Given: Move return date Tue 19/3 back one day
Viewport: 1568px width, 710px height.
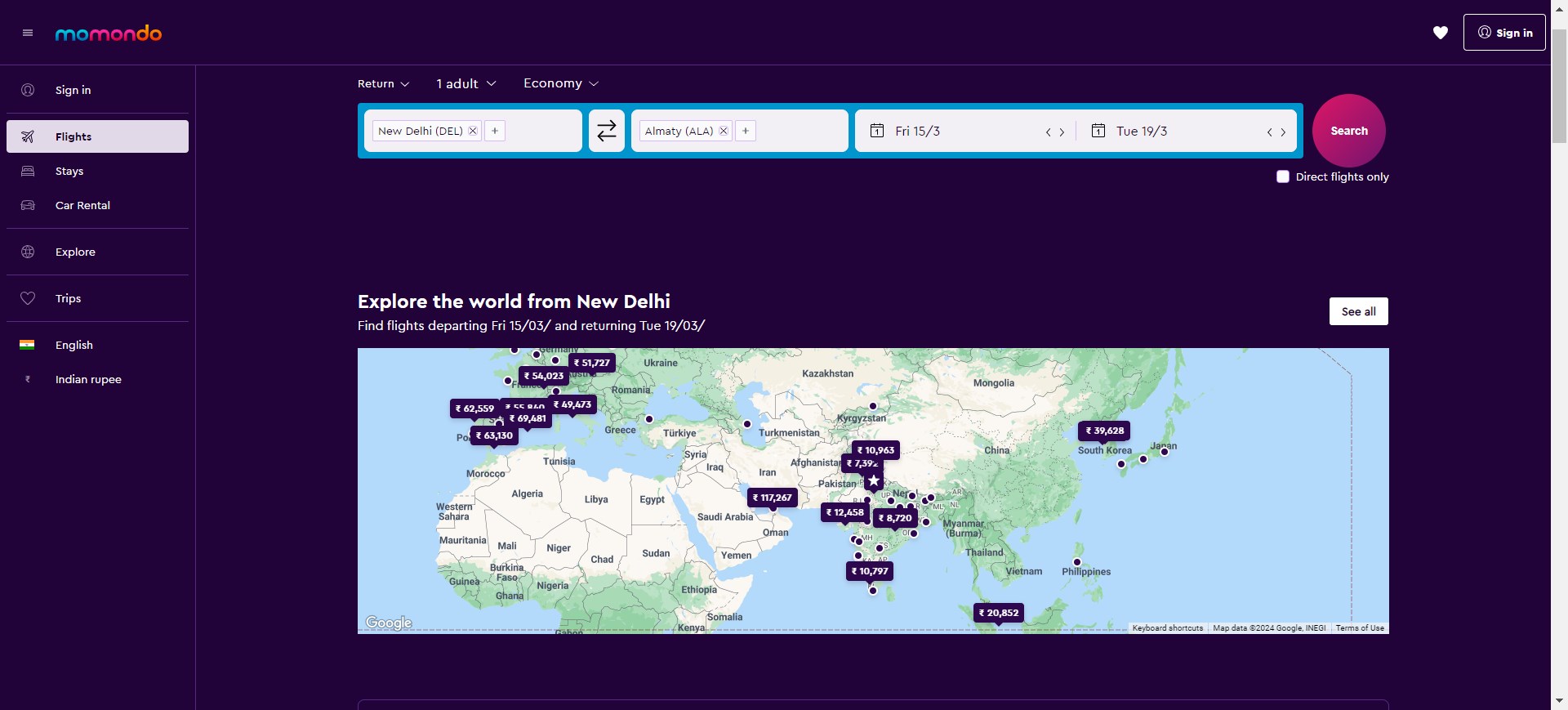Looking at the screenshot, I should coord(1270,132).
